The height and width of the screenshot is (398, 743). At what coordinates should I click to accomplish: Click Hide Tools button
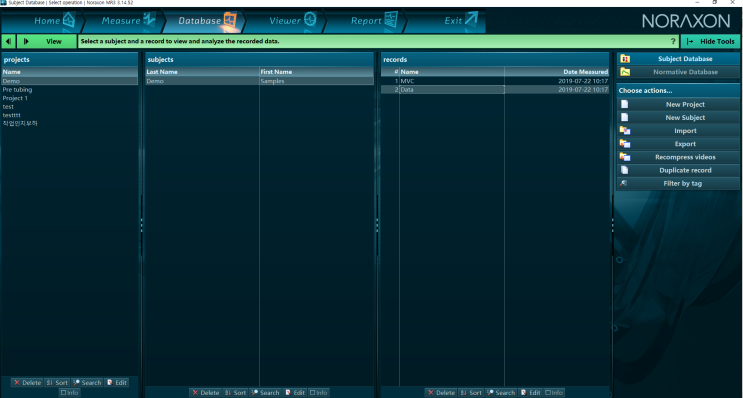(710, 41)
